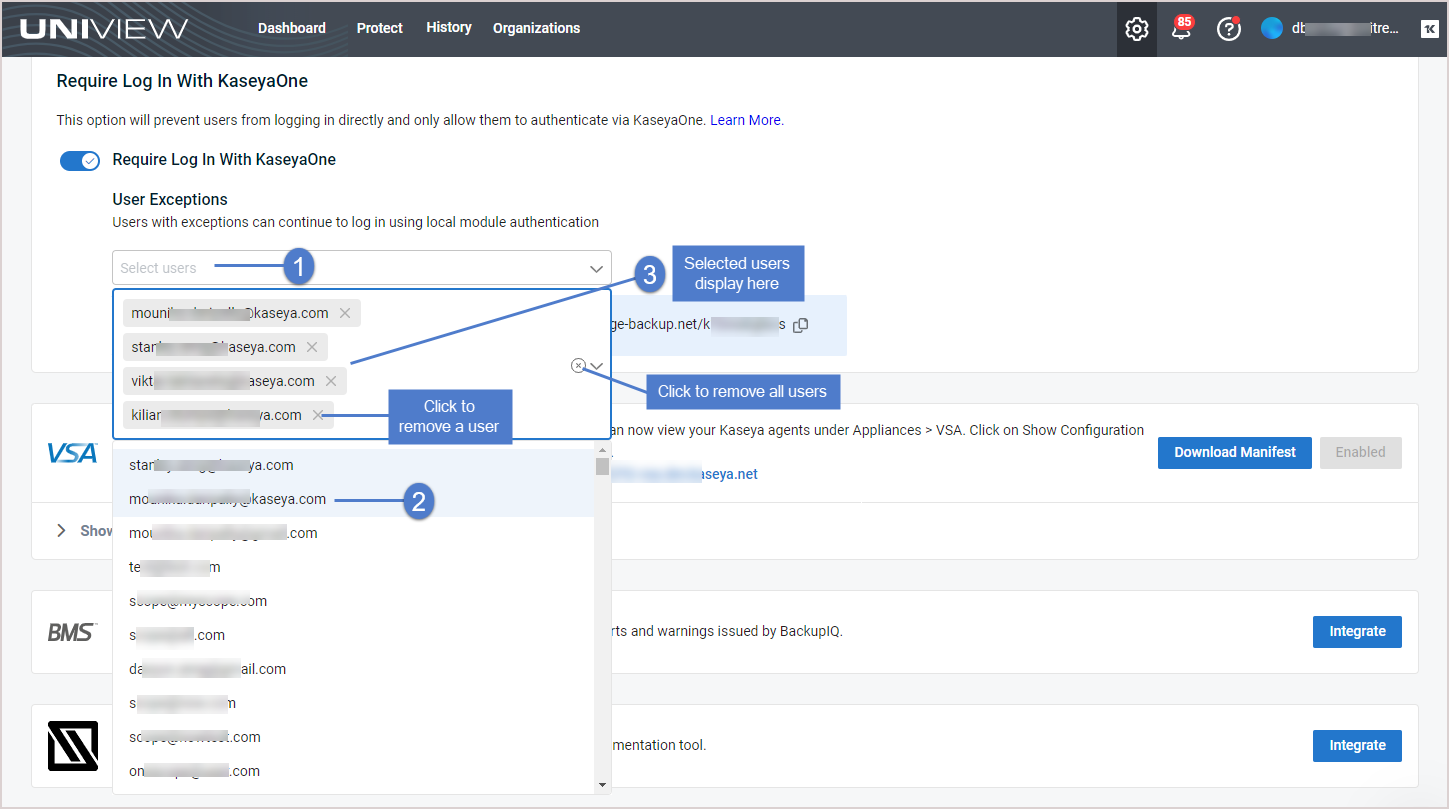Viewport: 1449px width, 809px height.
Task: Click the Kaseya K icon at top right
Action: [1429, 29]
